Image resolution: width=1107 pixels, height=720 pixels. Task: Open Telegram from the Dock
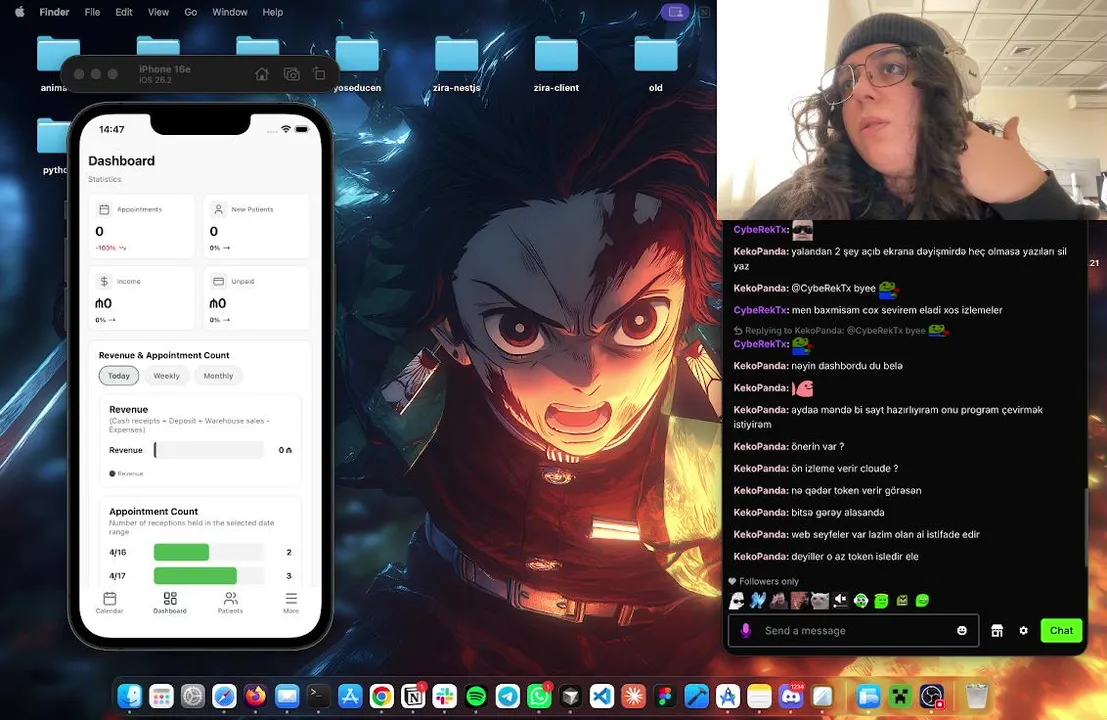click(x=508, y=697)
